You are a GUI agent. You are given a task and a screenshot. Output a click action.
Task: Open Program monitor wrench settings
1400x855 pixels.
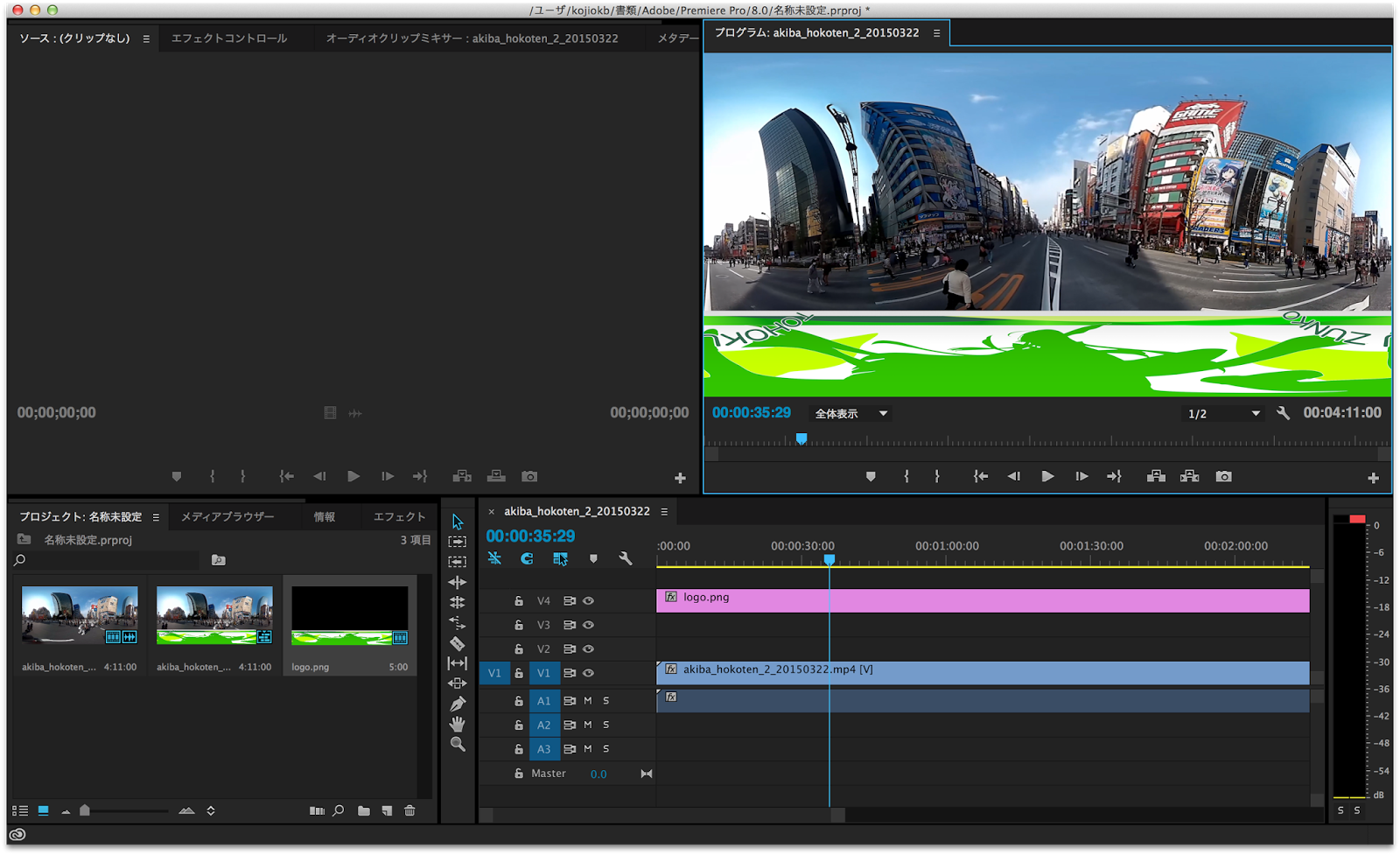pos(1283,413)
